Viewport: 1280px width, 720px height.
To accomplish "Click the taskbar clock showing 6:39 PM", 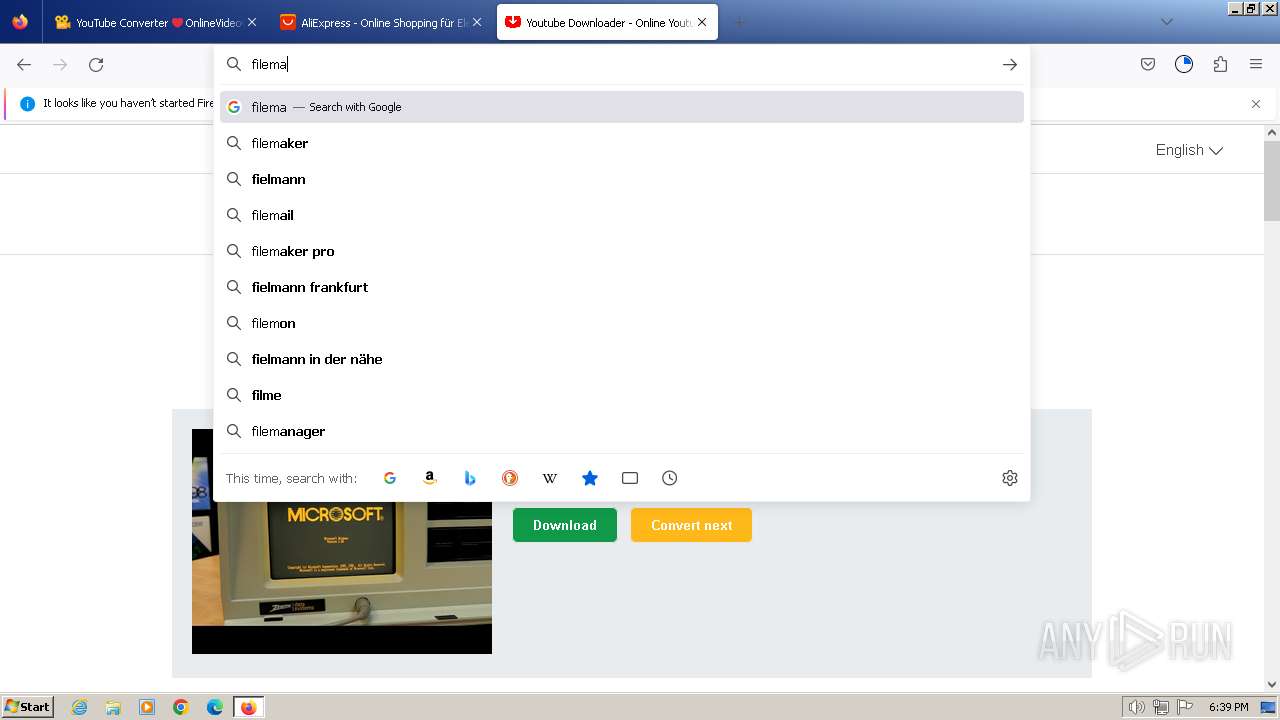I will (x=1228, y=707).
